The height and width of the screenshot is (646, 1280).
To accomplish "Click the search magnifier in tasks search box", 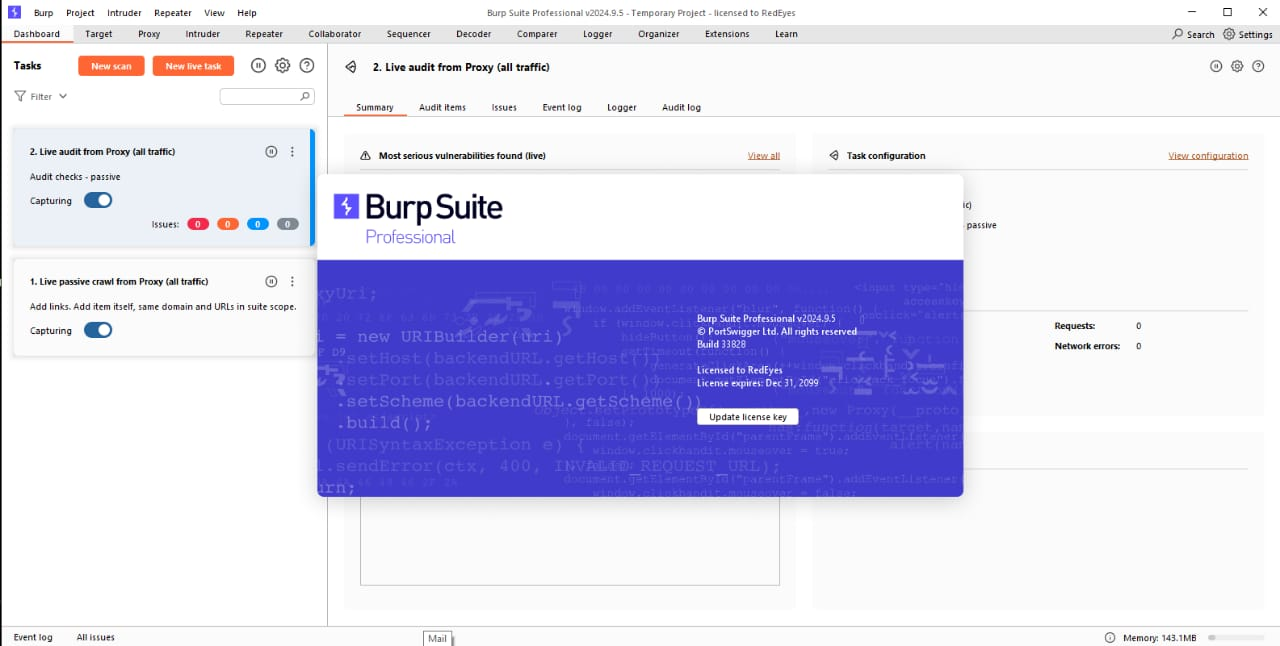I will click(305, 97).
